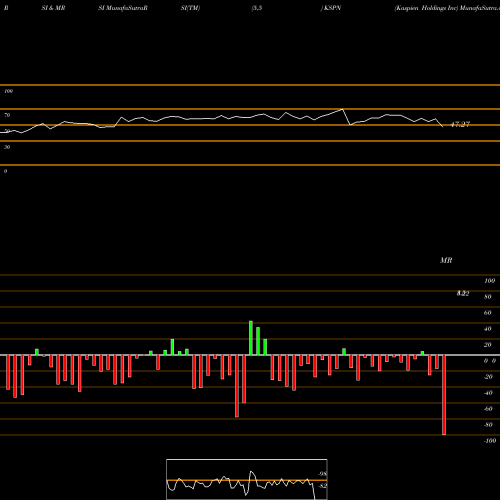The height and width of the screenshot is (500, 500).
Task: Select the tallest green MR bar
Action: (x=251, y=338)
